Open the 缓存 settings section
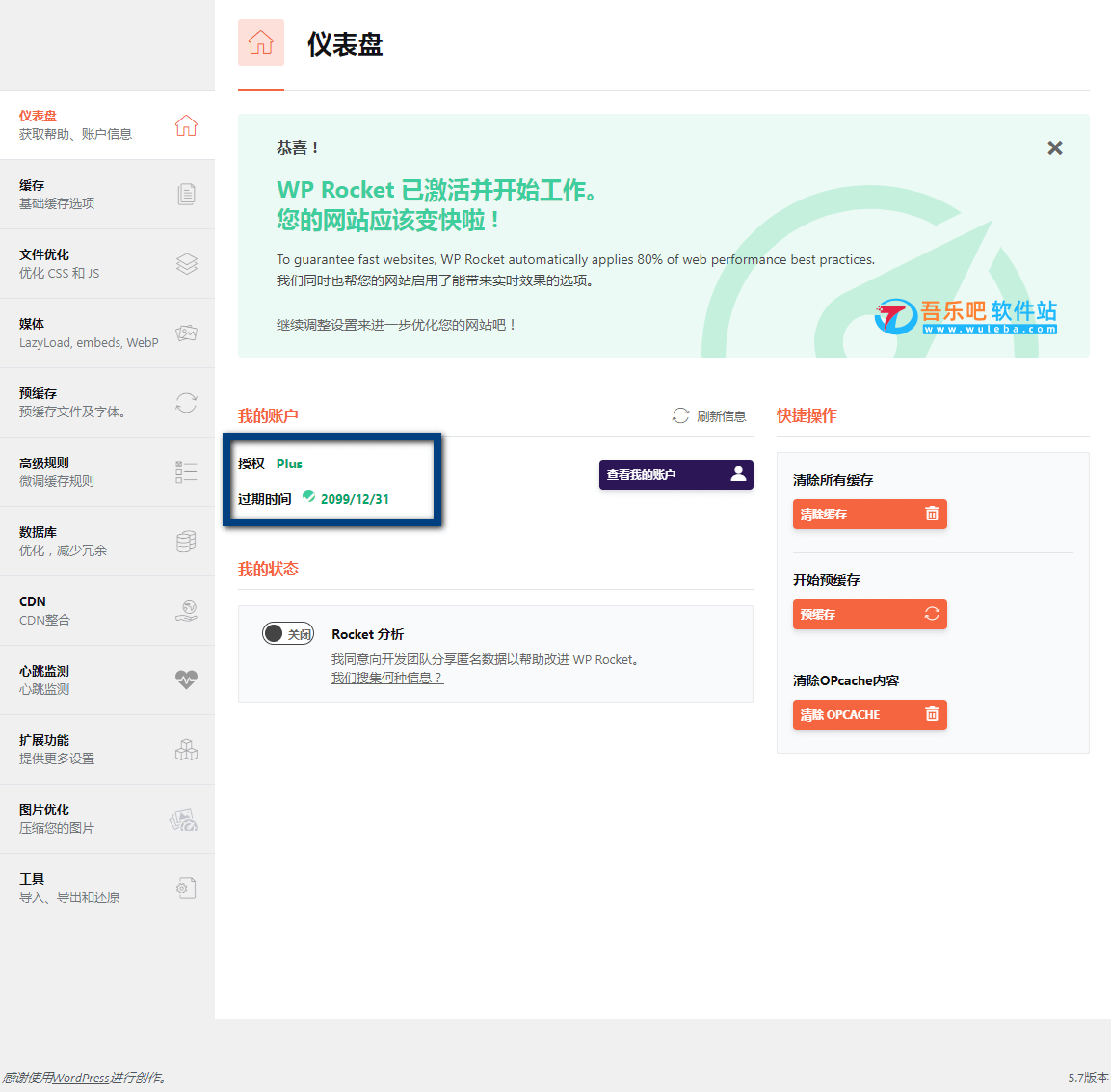1111x1092 pixels. point(108,194)
